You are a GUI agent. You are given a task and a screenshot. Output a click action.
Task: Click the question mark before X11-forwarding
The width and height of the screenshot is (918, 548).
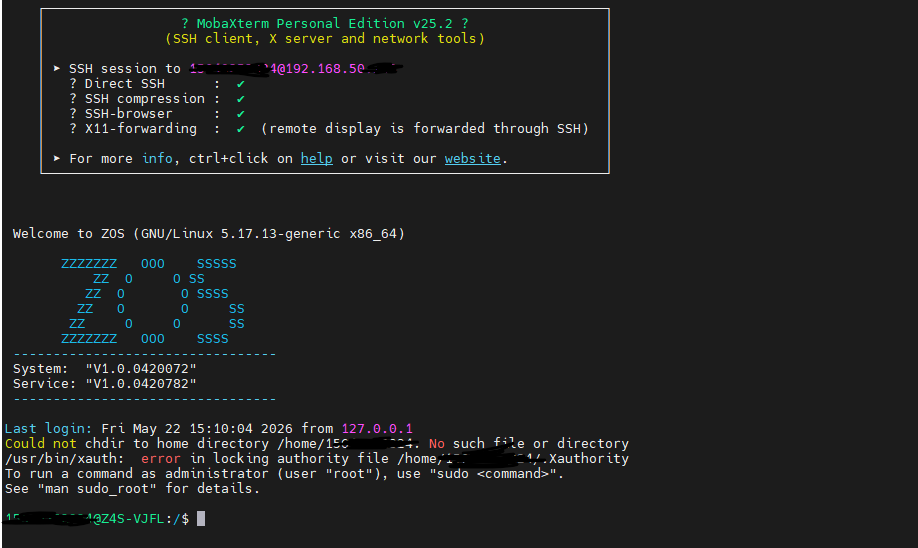pyautogui.click(x=73, y=129)
